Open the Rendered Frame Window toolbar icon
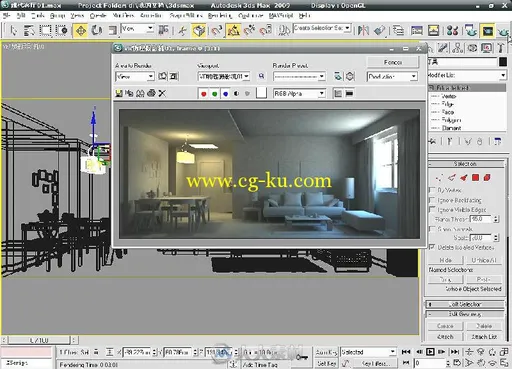 pyautogui.click(x=488, y=31)
